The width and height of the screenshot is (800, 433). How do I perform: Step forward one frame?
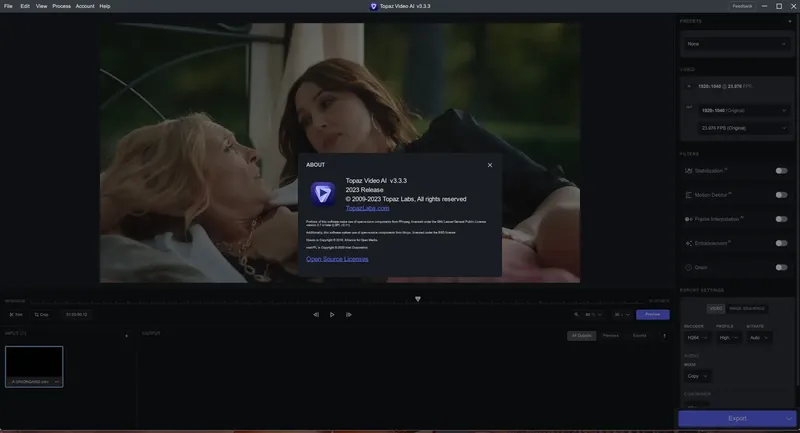point(348,315)
